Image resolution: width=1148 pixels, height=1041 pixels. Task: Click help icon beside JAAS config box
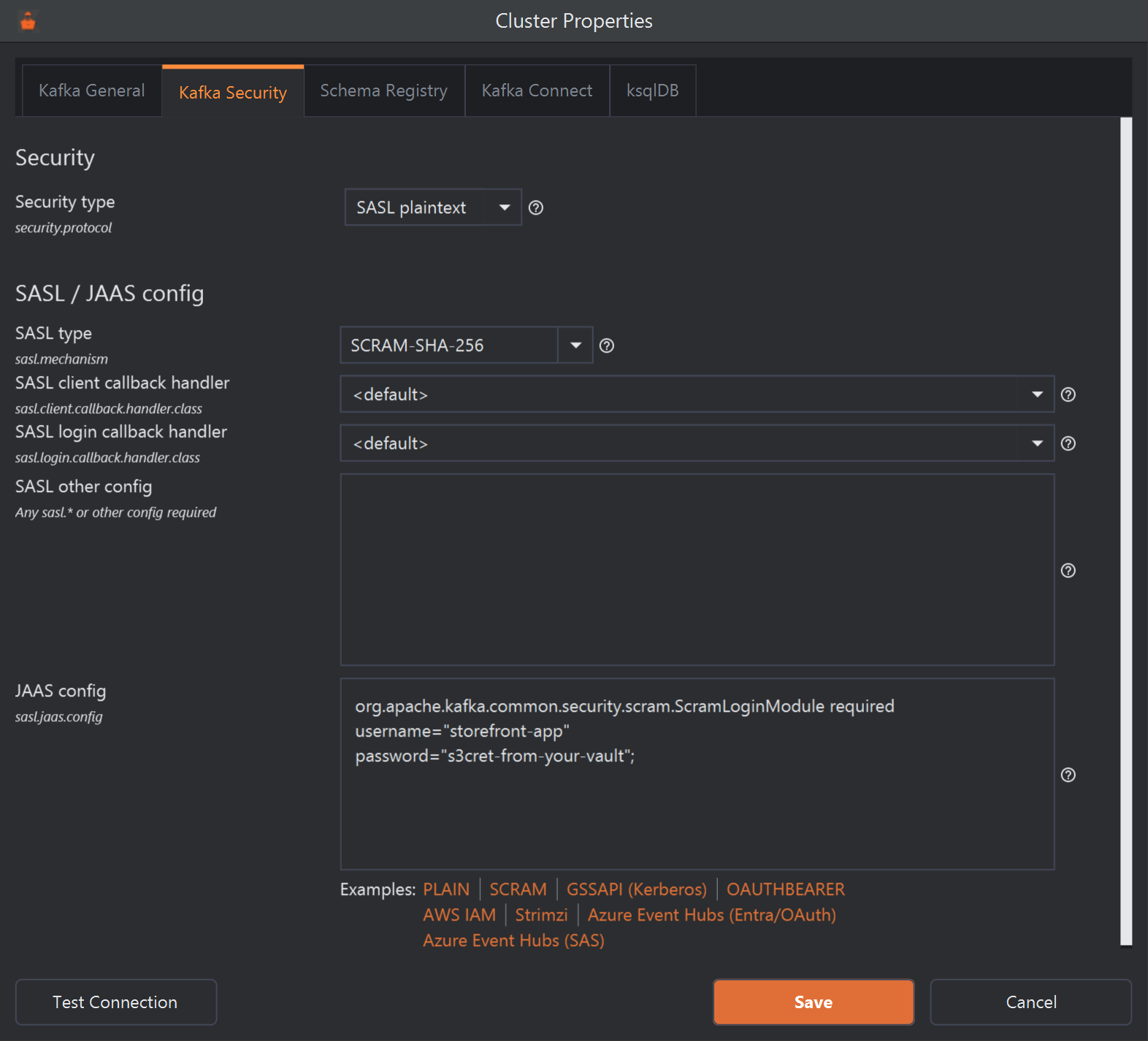point(1068,775)
